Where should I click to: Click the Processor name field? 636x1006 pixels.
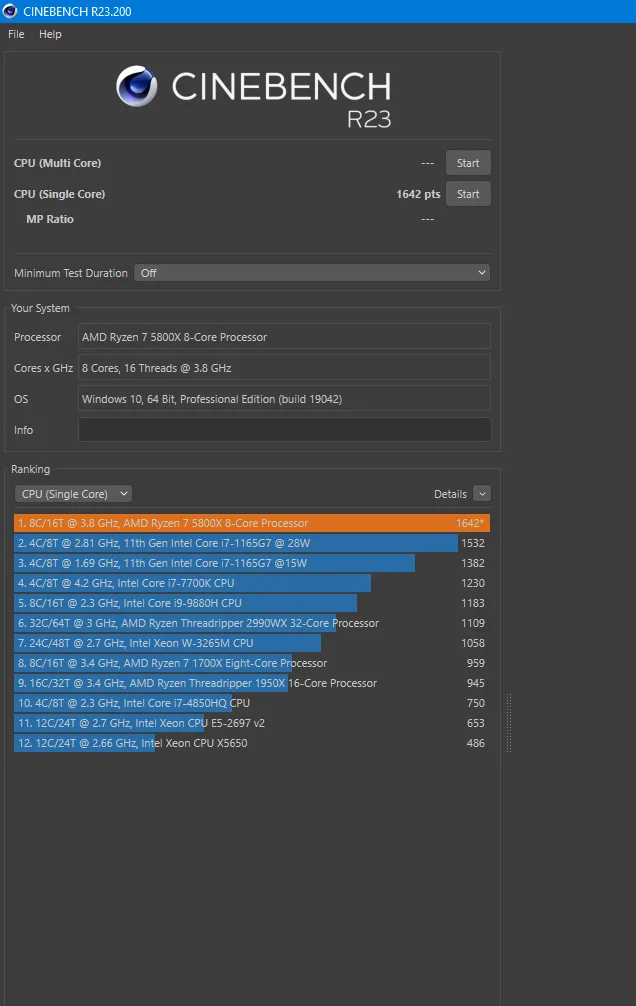pyautogui.click(x=284, y=337)
